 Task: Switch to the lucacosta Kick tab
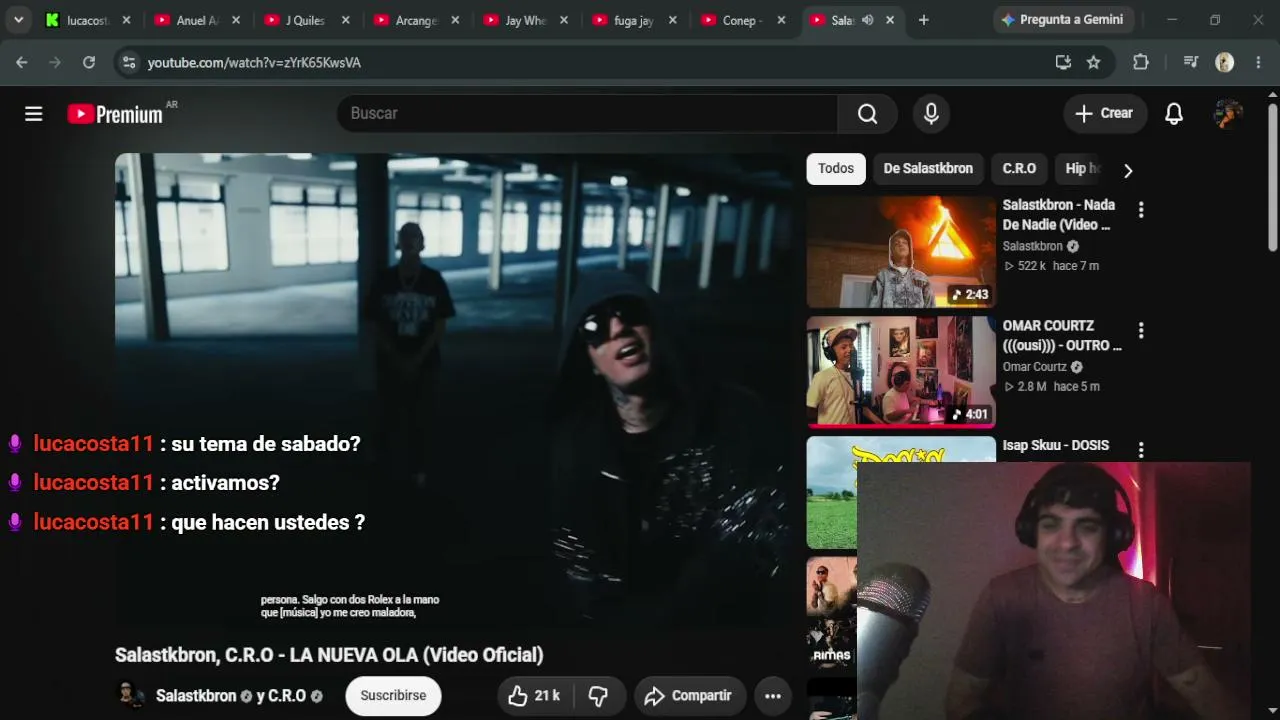coord(87,20)
